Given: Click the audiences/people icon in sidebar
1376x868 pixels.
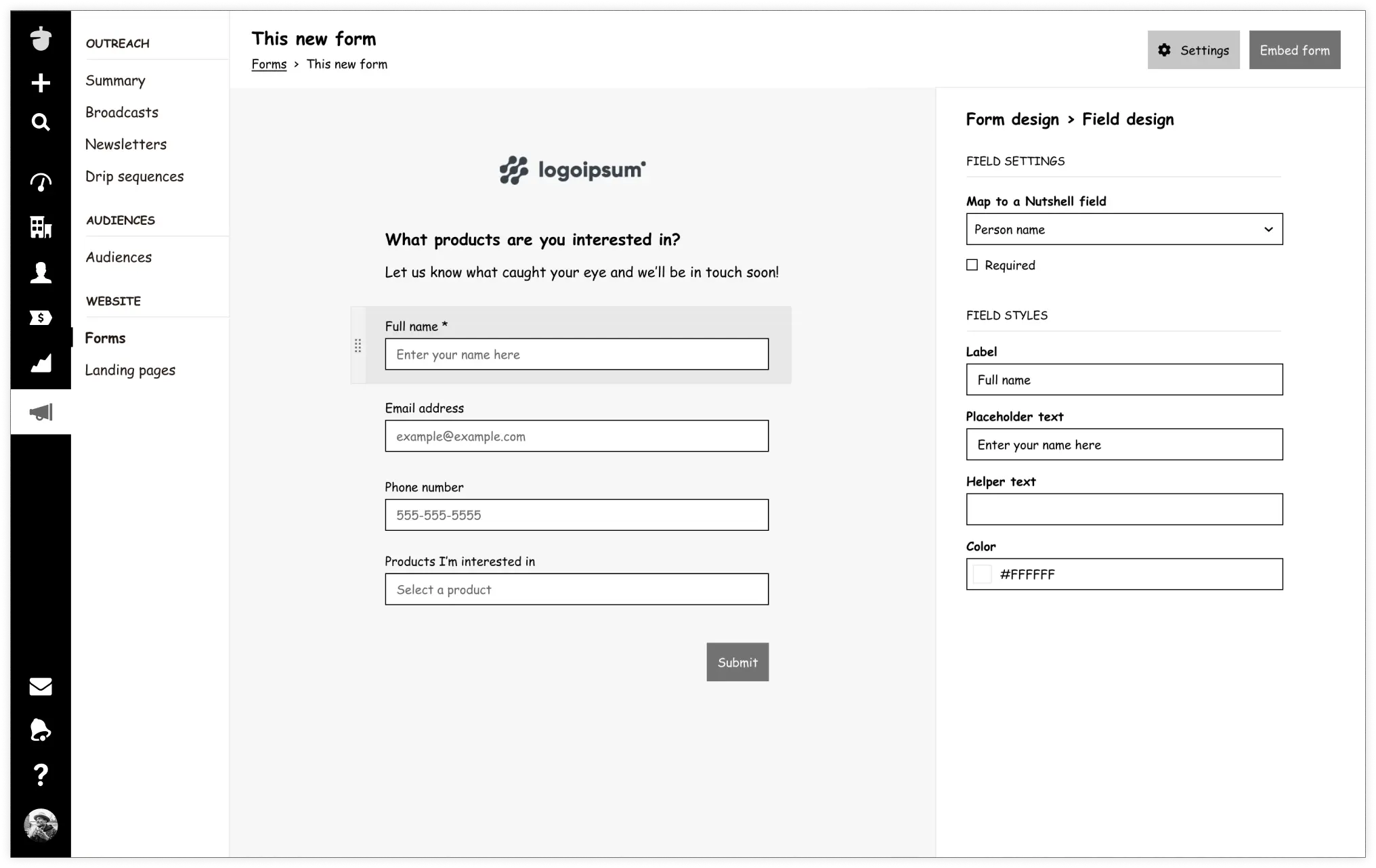Looking at the screenshot, I should pyautogui.click(x=41, y=272).
